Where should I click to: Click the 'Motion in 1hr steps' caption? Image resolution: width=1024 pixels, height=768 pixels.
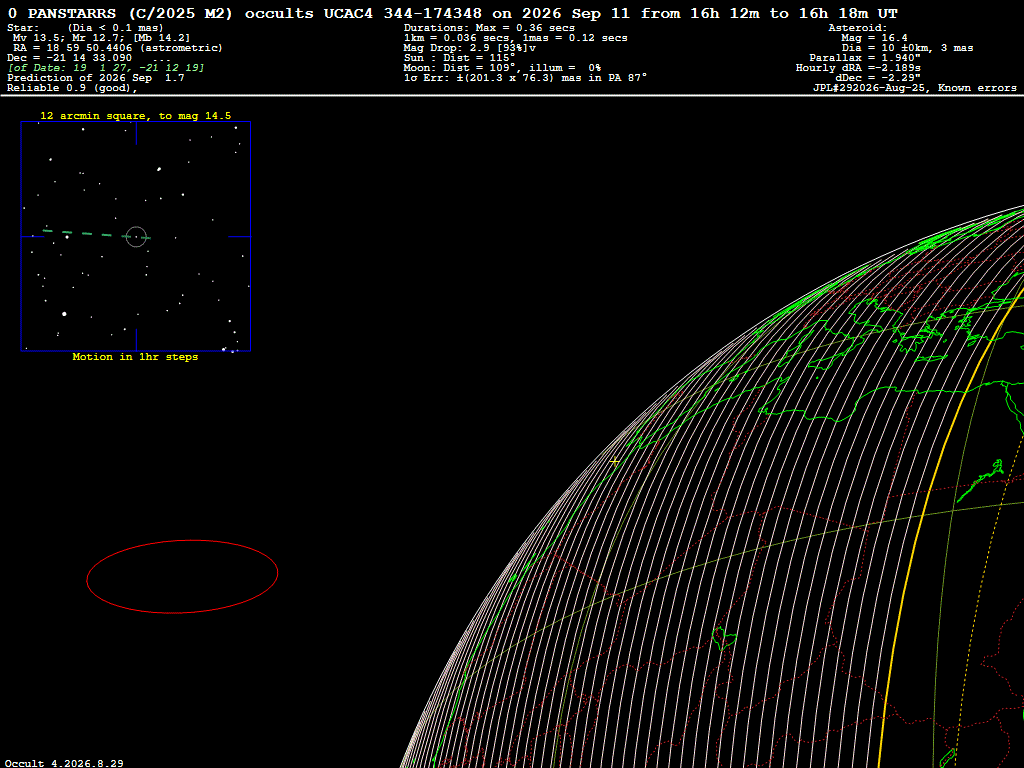tap(135, 357)
